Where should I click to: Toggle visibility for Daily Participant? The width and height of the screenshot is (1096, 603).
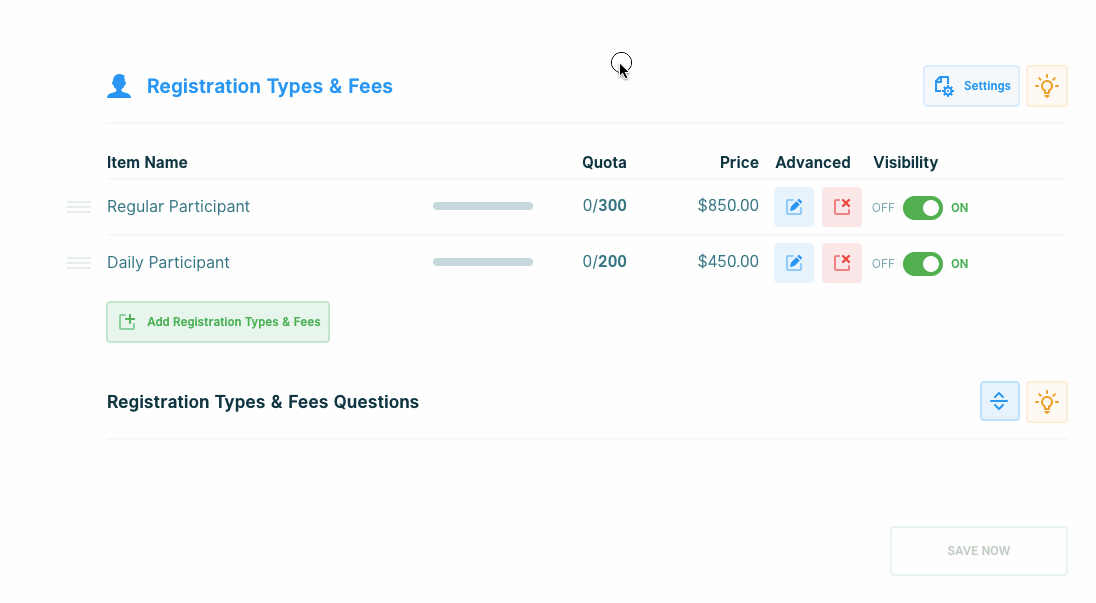[922, 264]
